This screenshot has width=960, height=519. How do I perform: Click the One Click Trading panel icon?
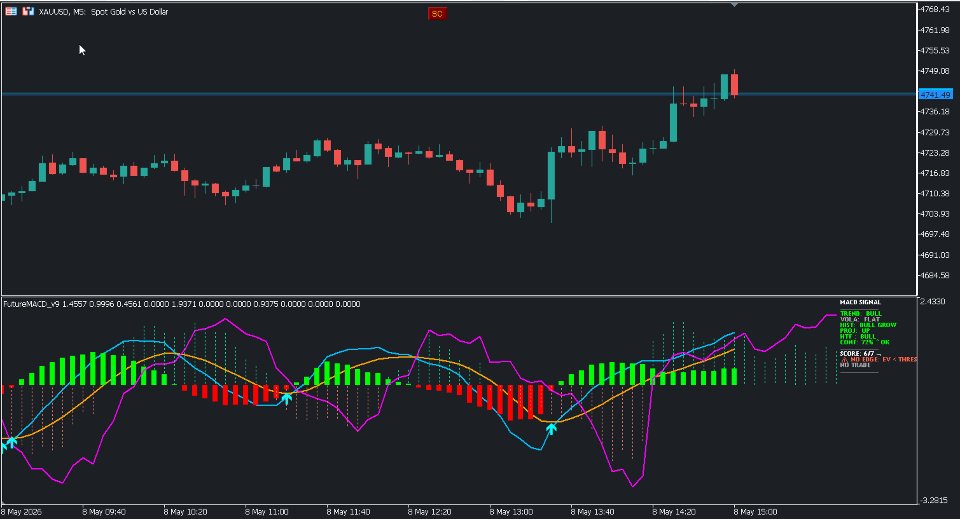pos(28,11)
